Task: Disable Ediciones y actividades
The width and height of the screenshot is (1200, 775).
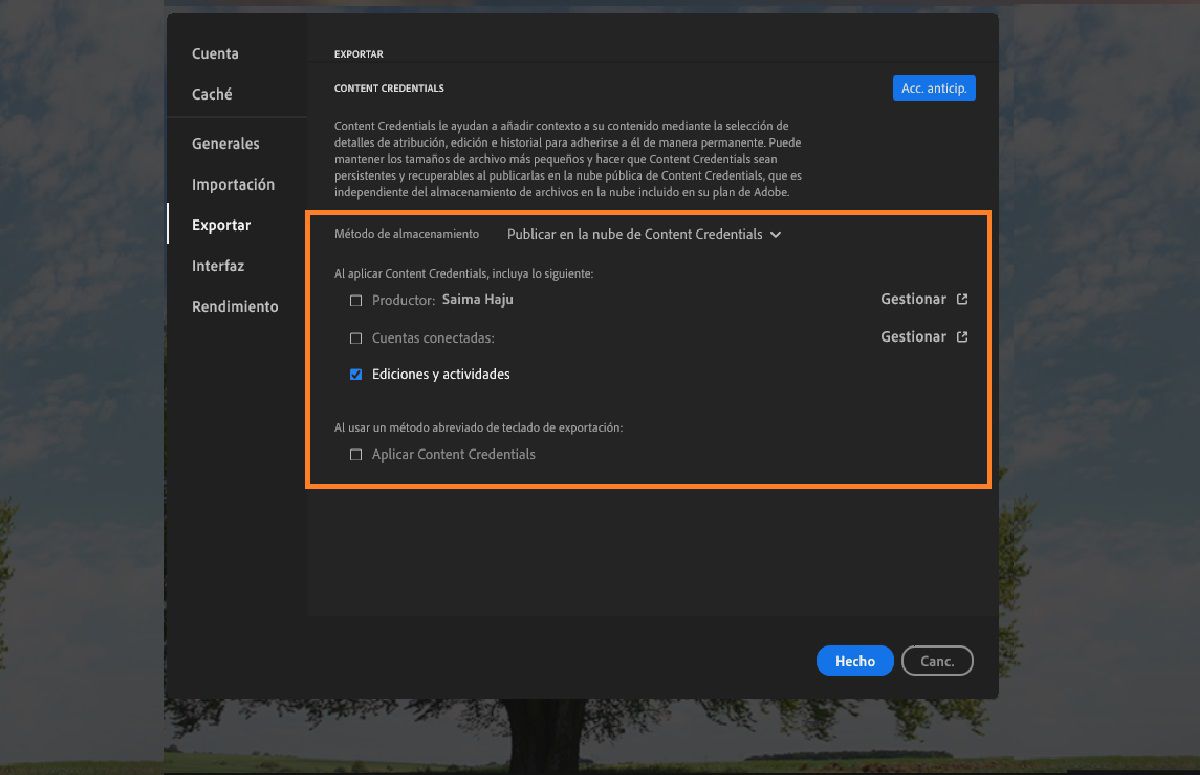Action: click(x=356, y=374)
